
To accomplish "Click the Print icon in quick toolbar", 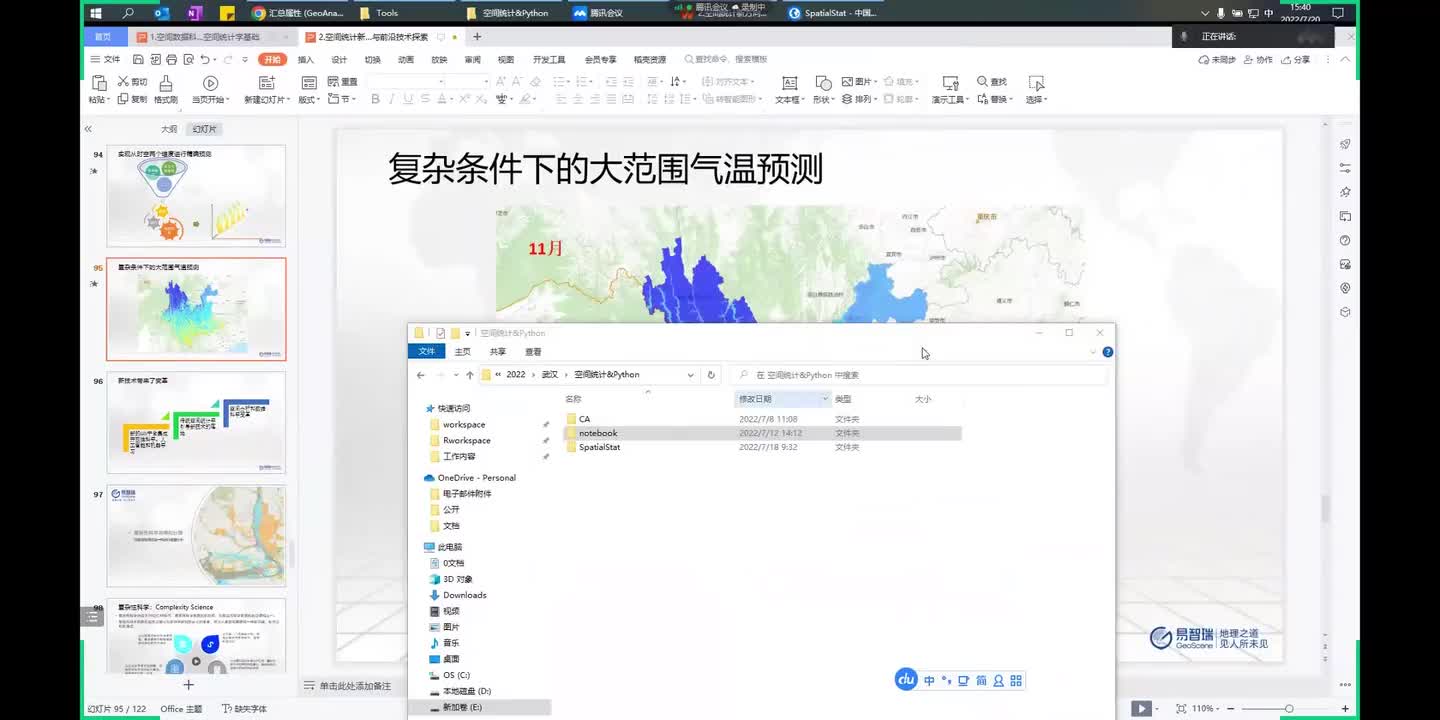I will click(x=171, y=60).
